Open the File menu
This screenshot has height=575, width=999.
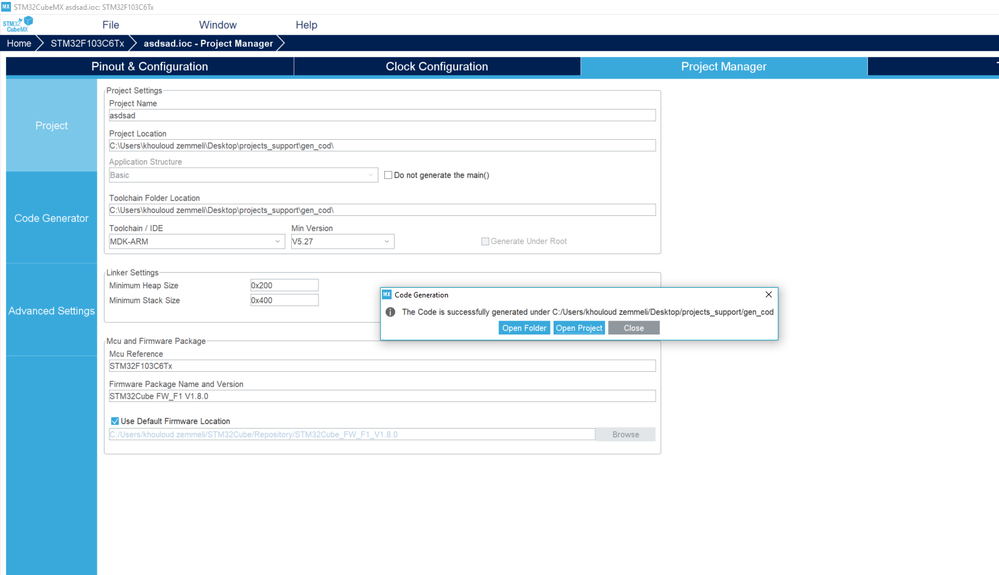coord(110,25)
